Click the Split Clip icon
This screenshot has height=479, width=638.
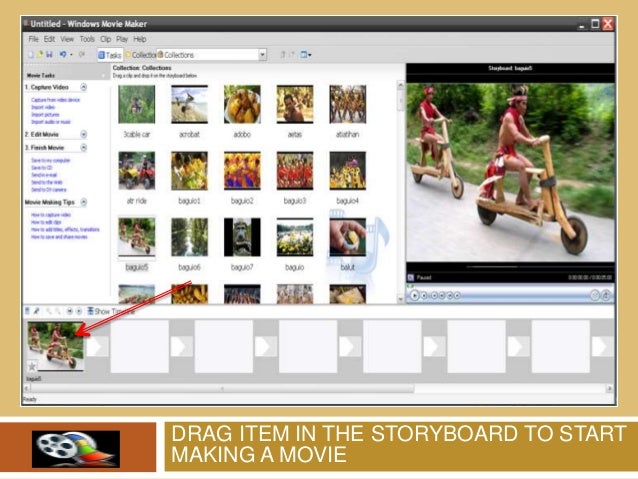pyautogui.click(x=595, y=295)
